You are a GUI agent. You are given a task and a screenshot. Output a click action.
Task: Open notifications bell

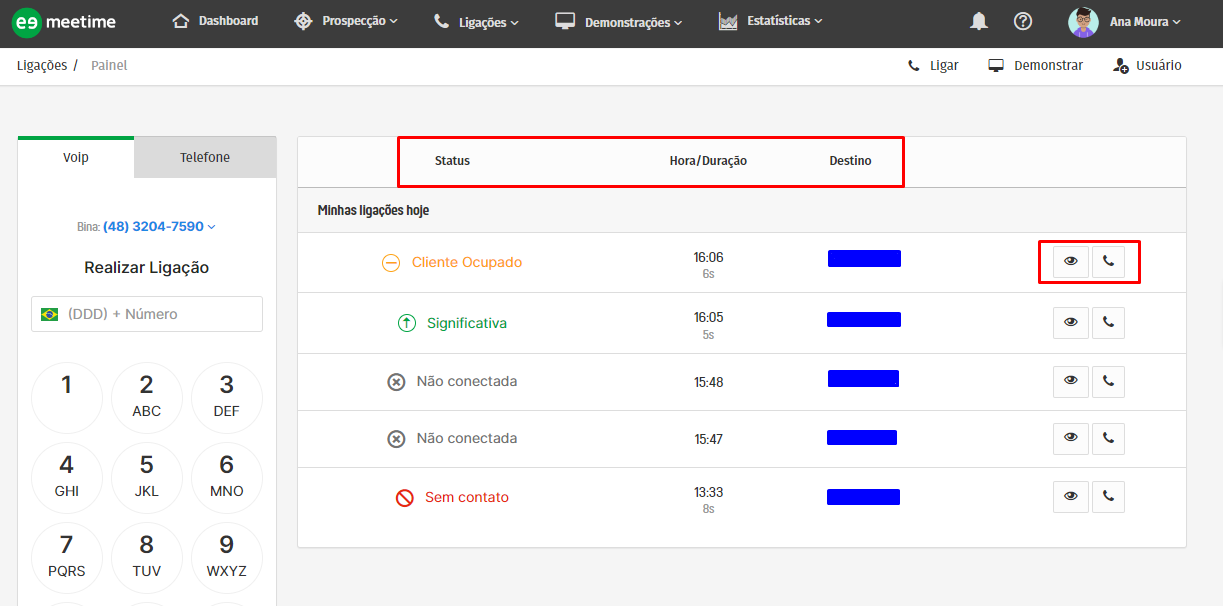[x=979, y=21]
